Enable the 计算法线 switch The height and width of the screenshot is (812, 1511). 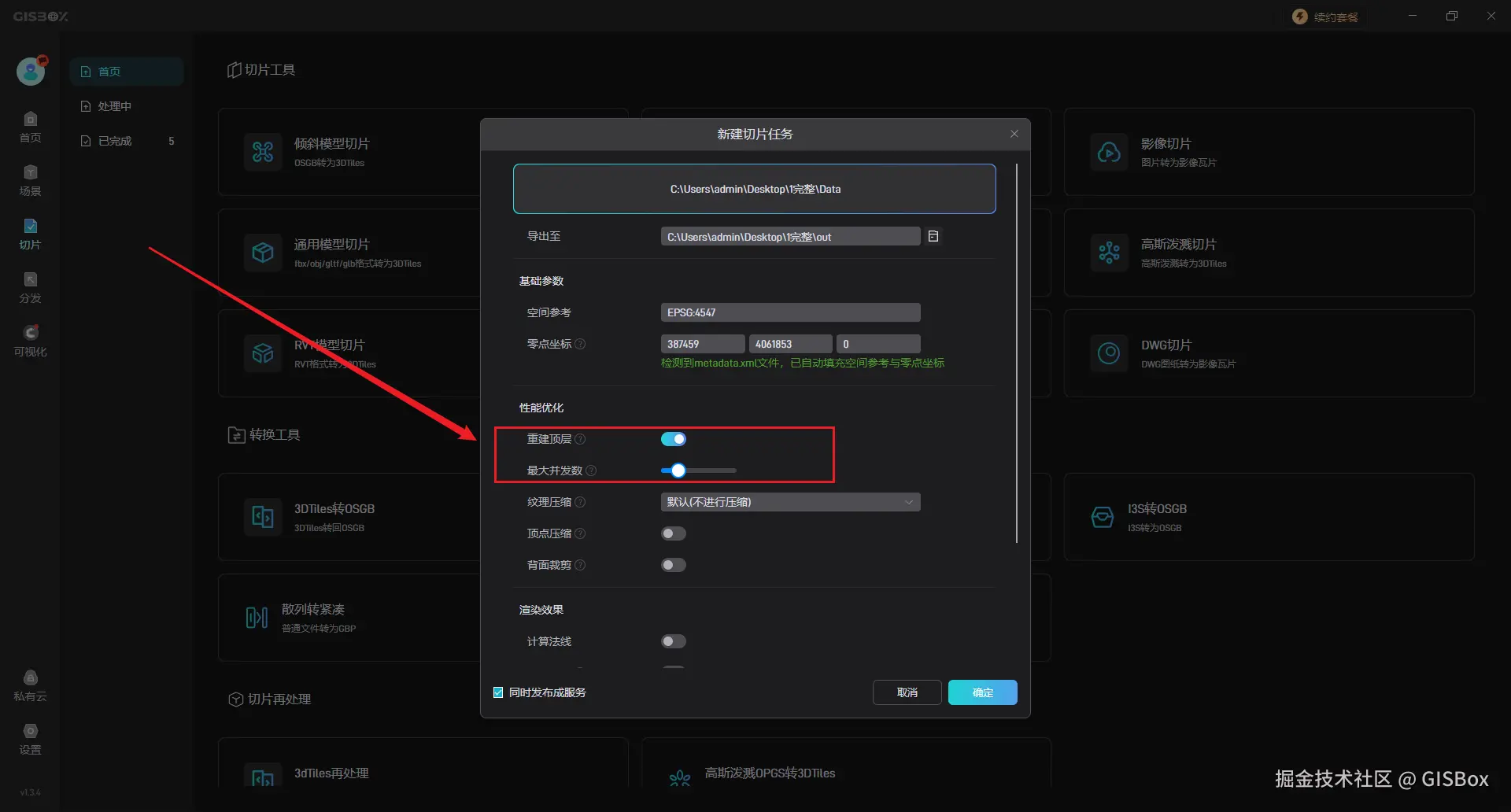point(674,641)
